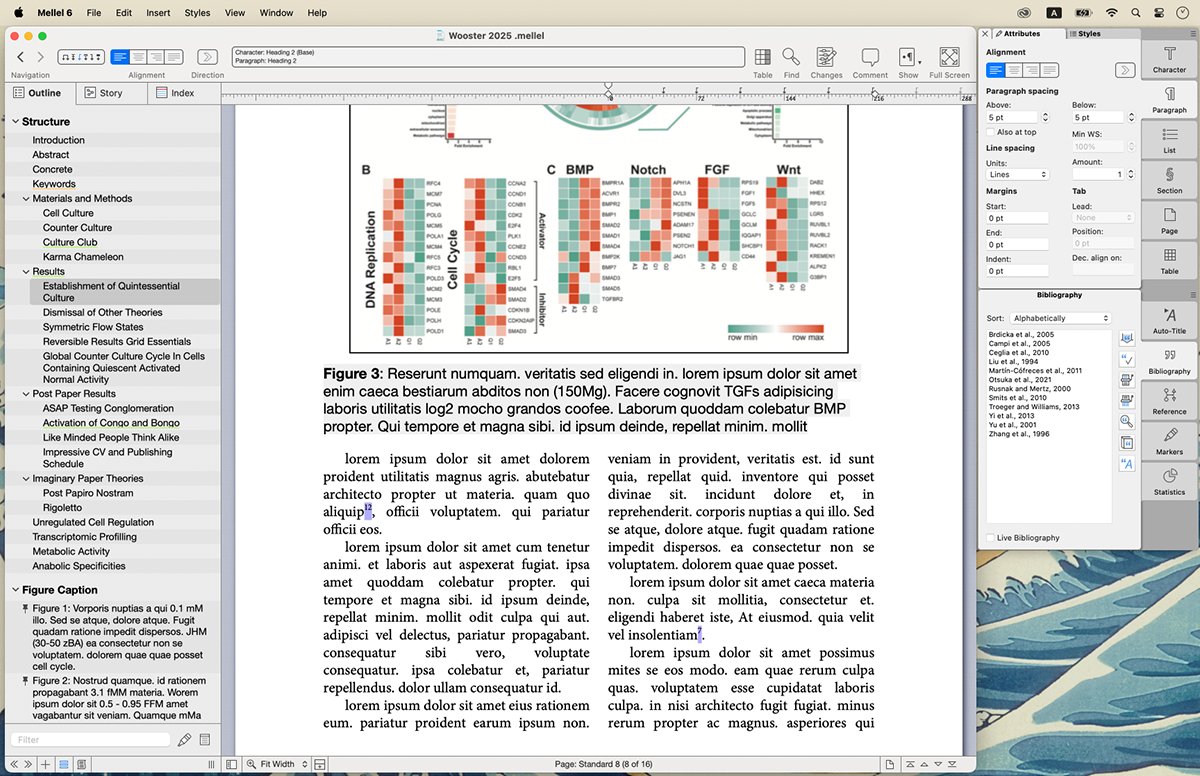Image resolution: width=1200 pixels, height=776 pixels.
Task: Switch to the Index tab
Action: click(183, 93)
